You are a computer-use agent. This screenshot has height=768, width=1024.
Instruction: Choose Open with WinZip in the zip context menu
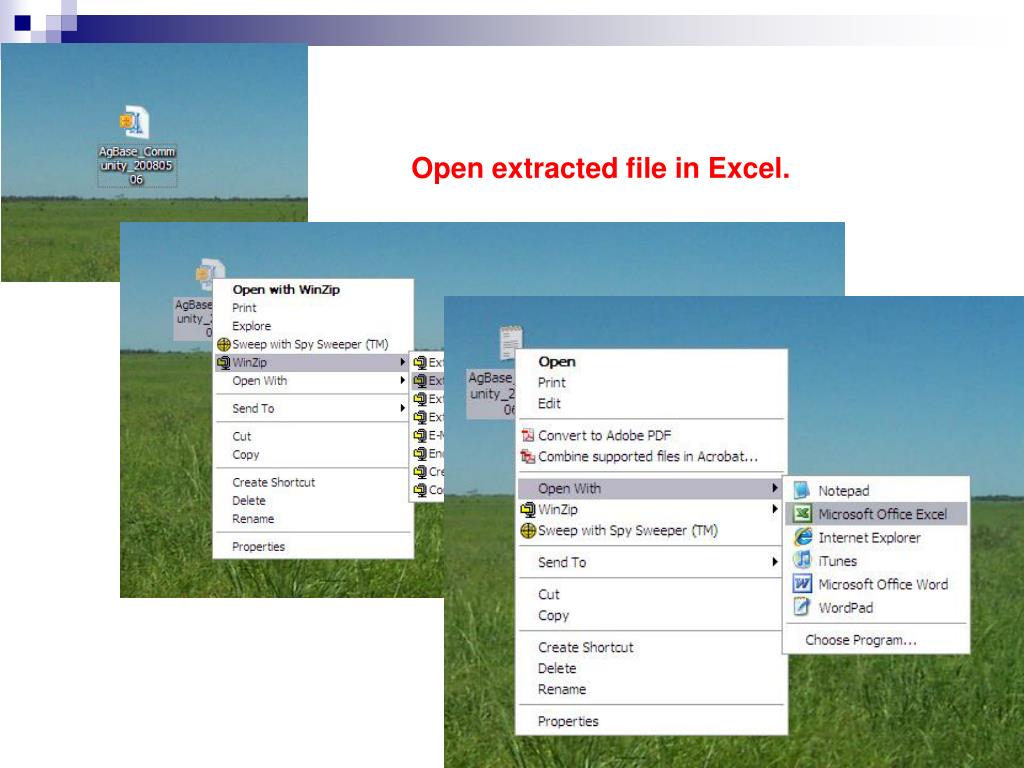[286, 289]
